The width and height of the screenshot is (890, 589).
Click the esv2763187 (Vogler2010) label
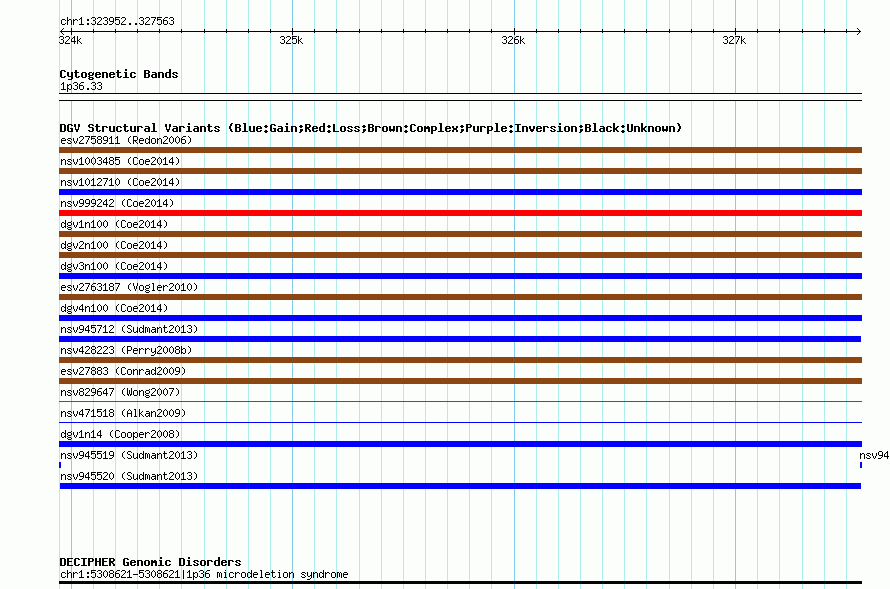tap(129, 287)
